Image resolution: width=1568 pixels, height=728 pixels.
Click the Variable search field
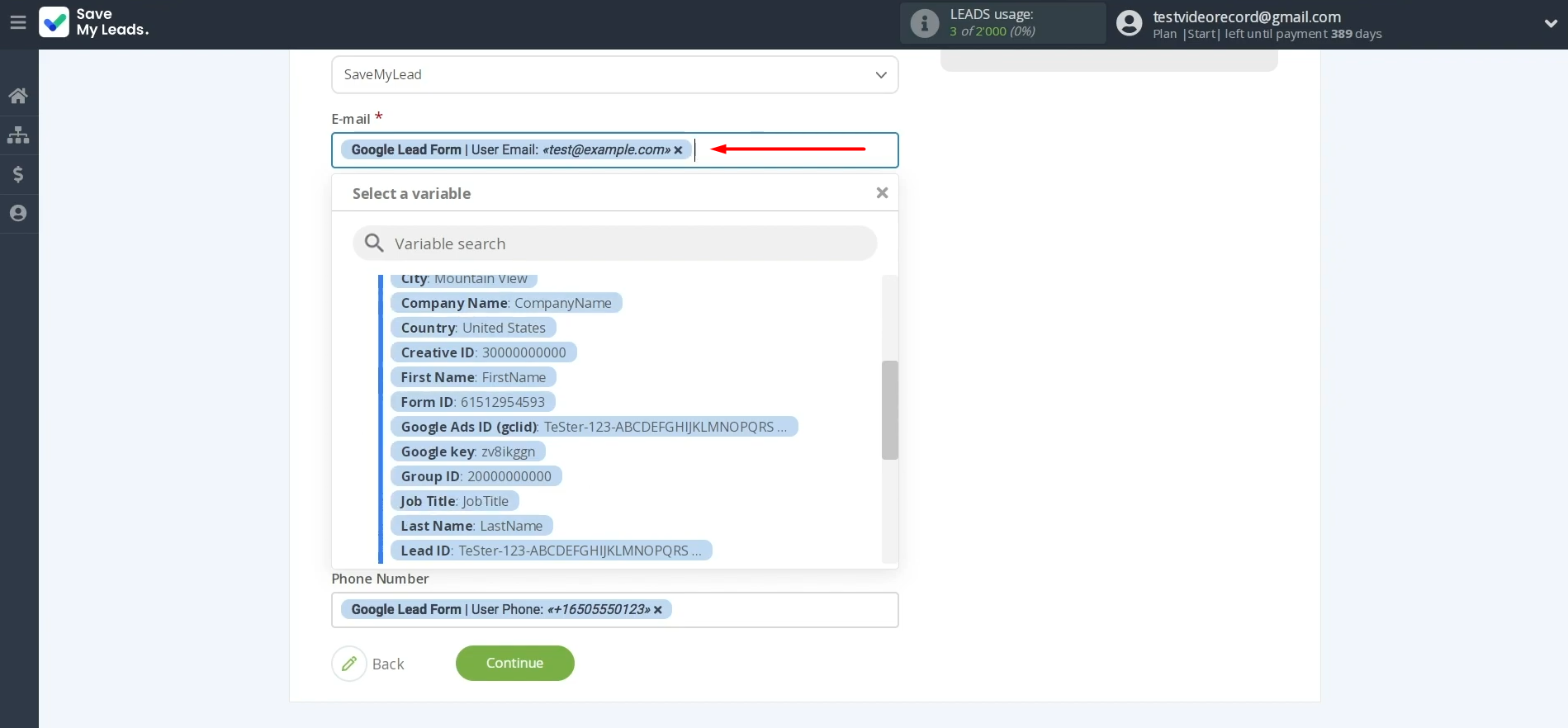coord(614,243)
